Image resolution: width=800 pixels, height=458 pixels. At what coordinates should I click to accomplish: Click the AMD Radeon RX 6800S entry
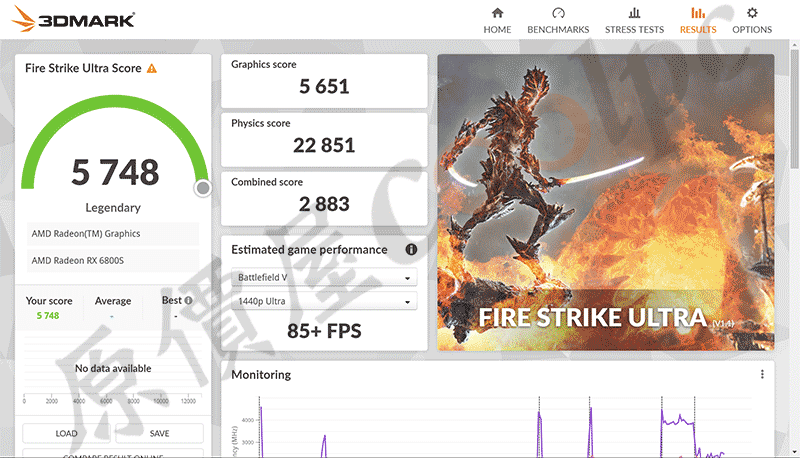(x=112, y=261)
